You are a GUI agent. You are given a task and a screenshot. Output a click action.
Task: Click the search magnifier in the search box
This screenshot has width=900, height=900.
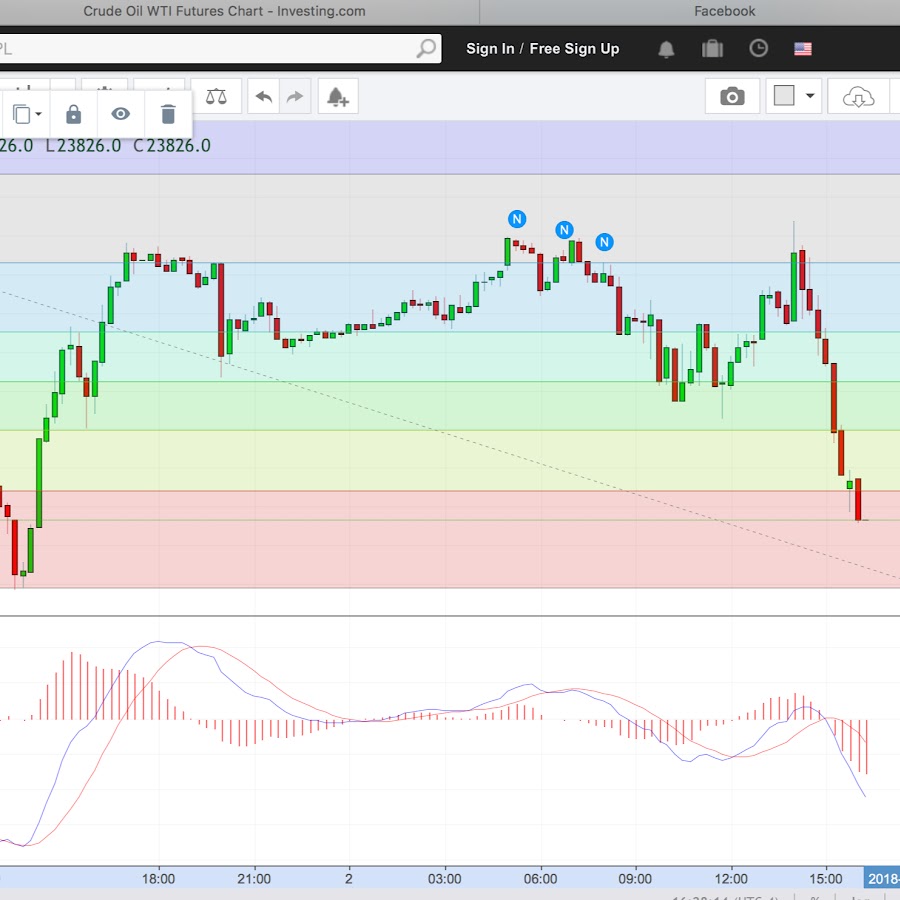coord(426,48)
